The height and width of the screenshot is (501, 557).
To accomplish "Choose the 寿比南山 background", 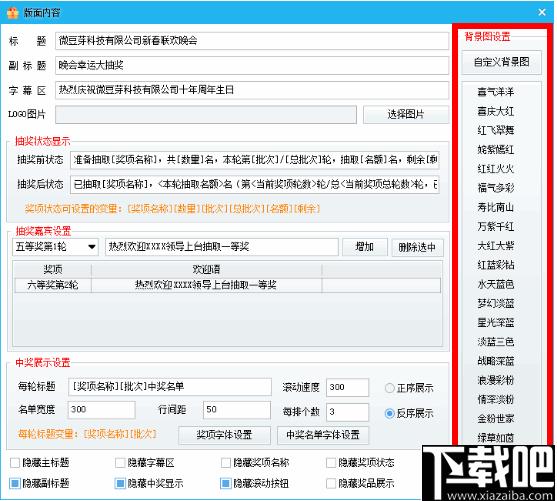I will (x=496, y=207).
